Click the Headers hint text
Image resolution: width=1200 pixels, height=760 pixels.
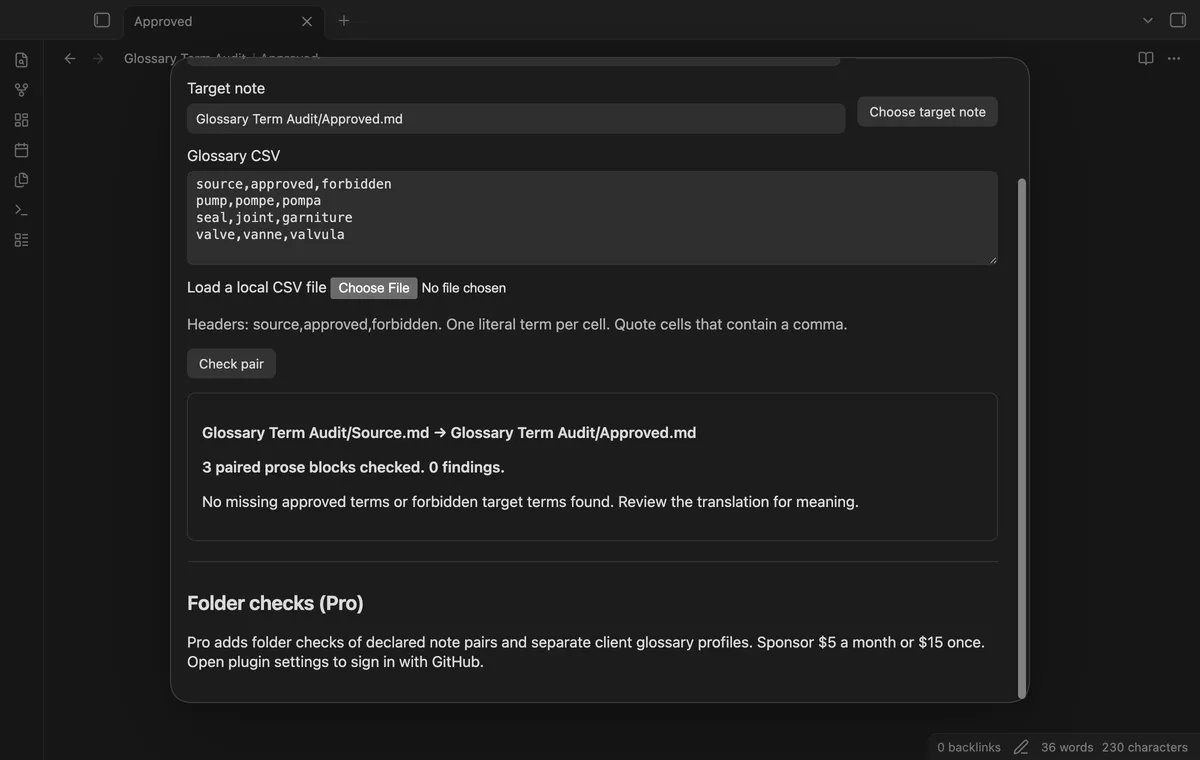517,324
